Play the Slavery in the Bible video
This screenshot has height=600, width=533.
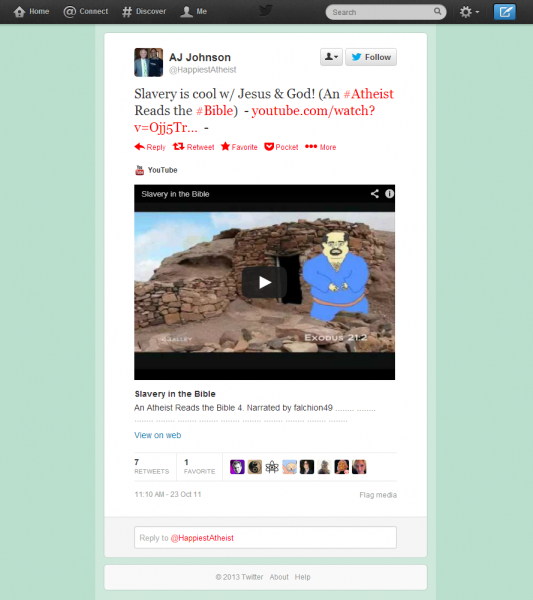click(264, 282)
